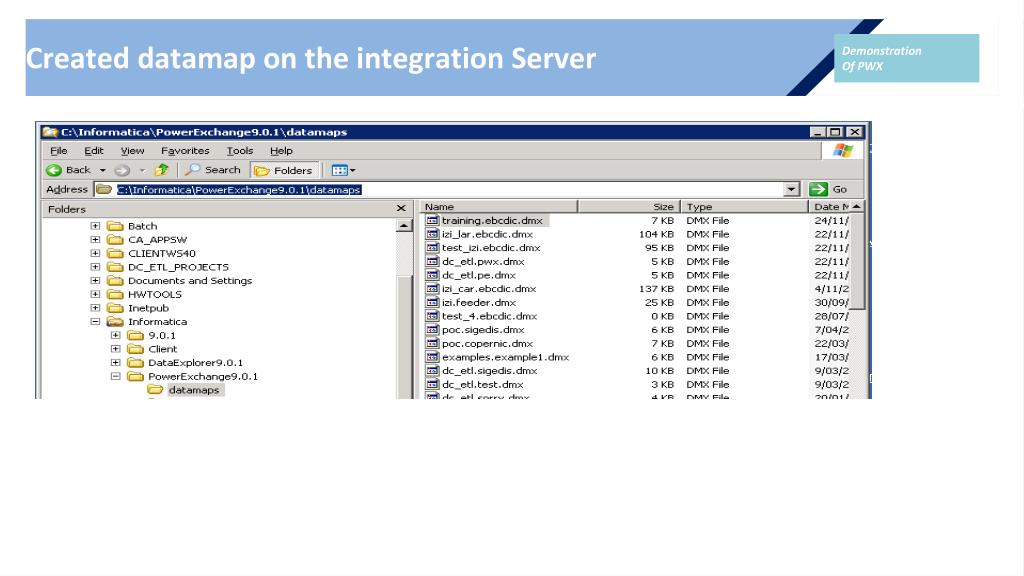Click the green Back arrow icon

point(54,170)
